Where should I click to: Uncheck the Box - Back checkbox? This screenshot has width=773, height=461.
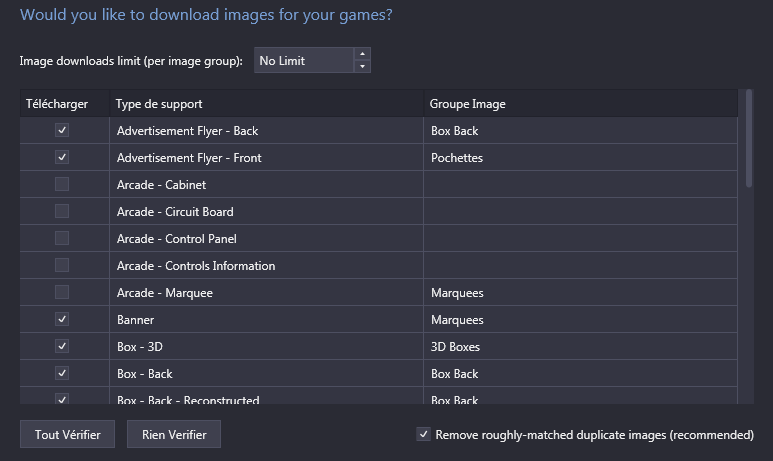pos(62,373)
